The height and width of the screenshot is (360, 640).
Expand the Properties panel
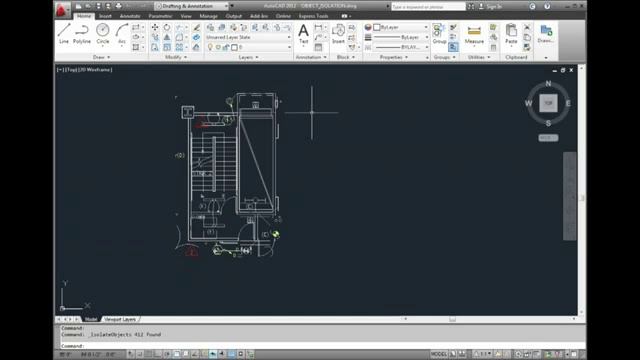coord(394,57)
